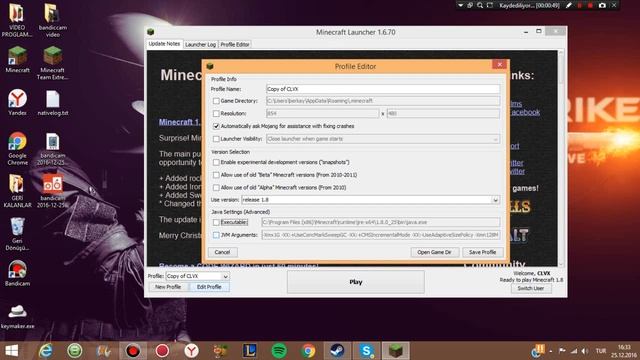Enable the Game Directory checkbox
The width and height of the screenshot is (640, 360).
216,101
